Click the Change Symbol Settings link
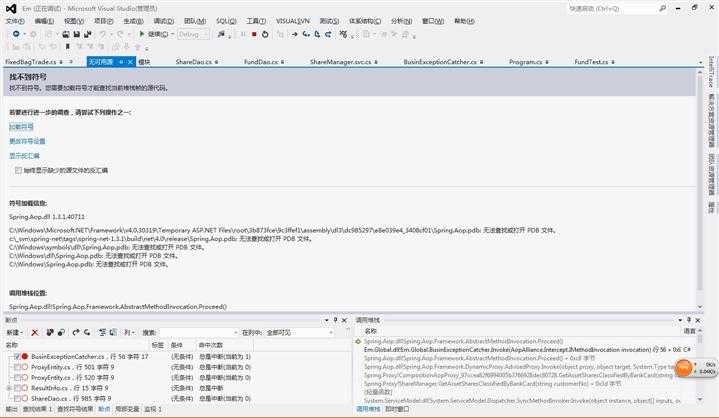Image resolution: width=719 pixels, height=418 pixels. pos(27,141)
